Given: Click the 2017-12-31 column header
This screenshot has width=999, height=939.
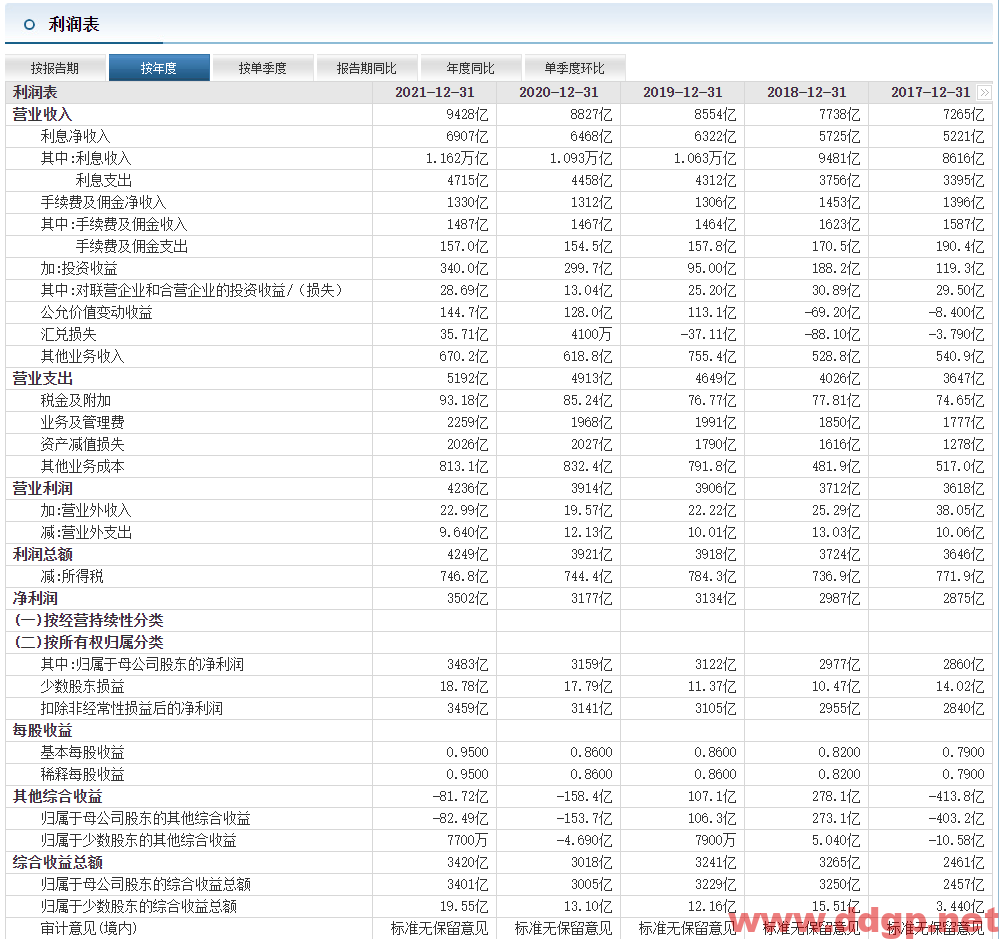Looking at the screenshot, I should [930, 92].
